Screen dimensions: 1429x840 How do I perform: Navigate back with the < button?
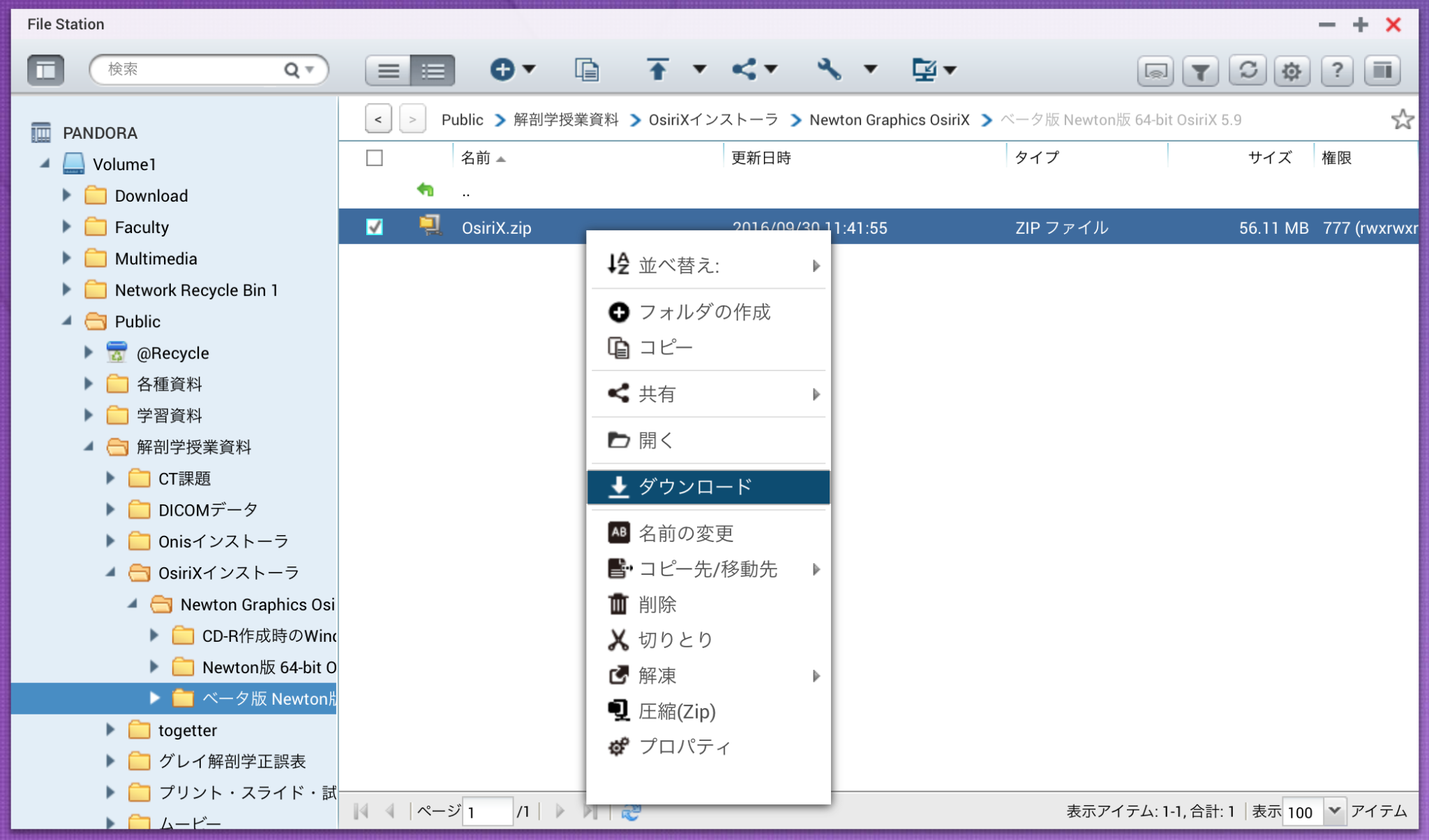[378, 119]
